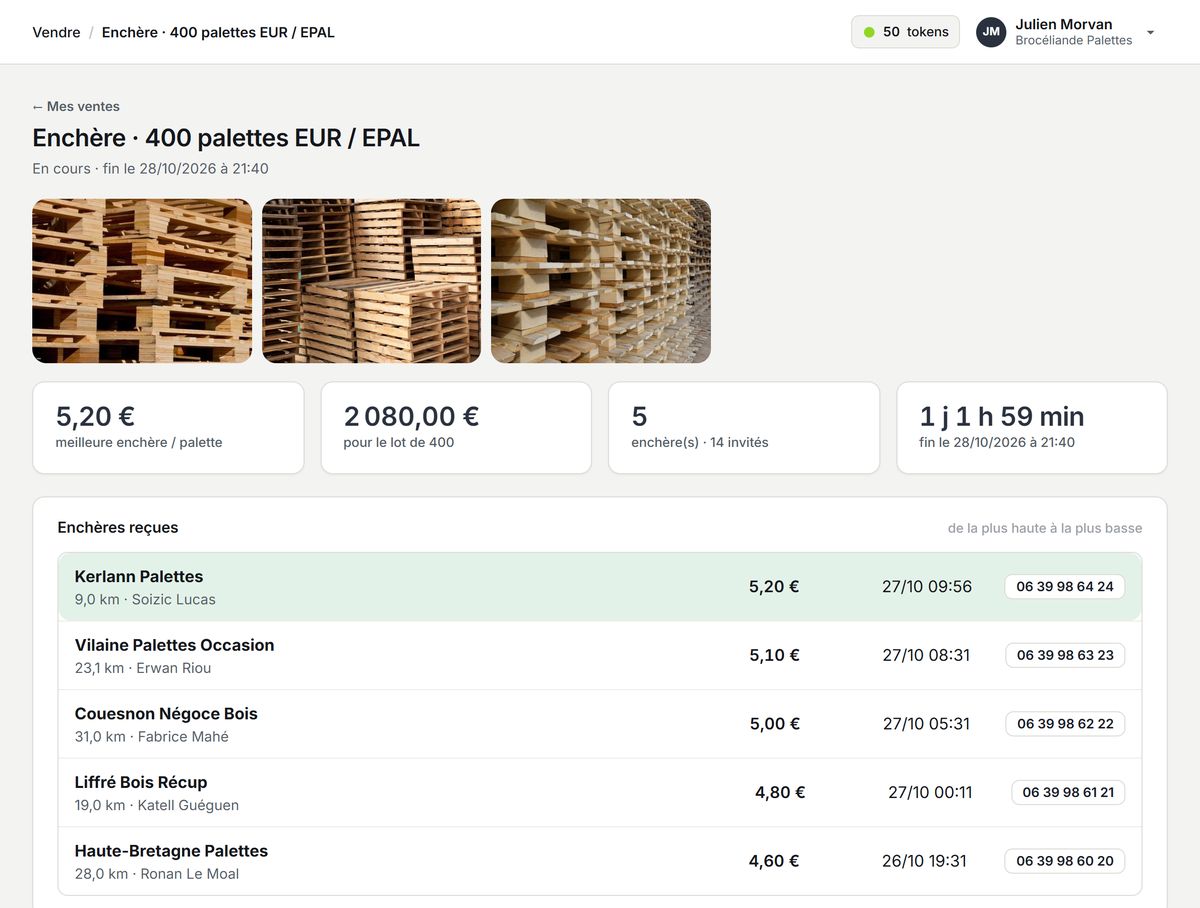The height and width of the screenshot is (908, 1200).
Task: Click the 5 enchère(s) 14 invités card
Action: click(x=744, y=427)
